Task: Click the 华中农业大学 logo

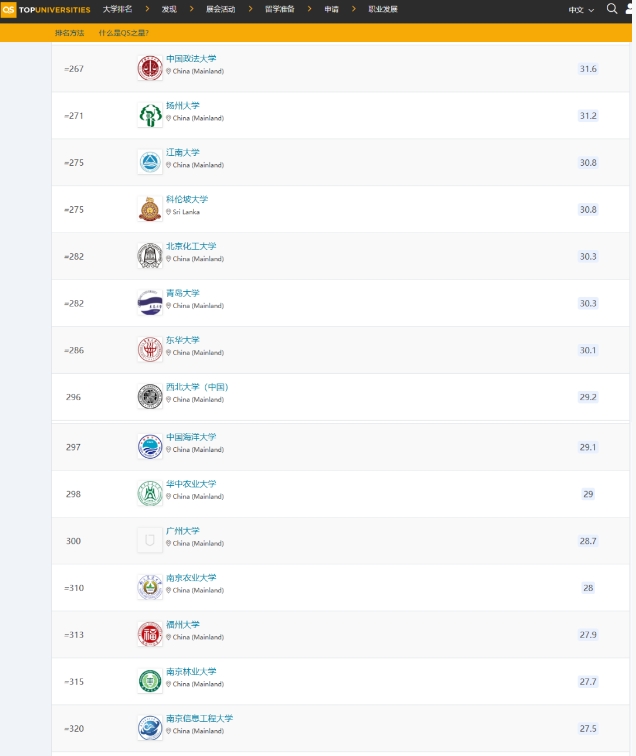Action: (x=150, y=494)
